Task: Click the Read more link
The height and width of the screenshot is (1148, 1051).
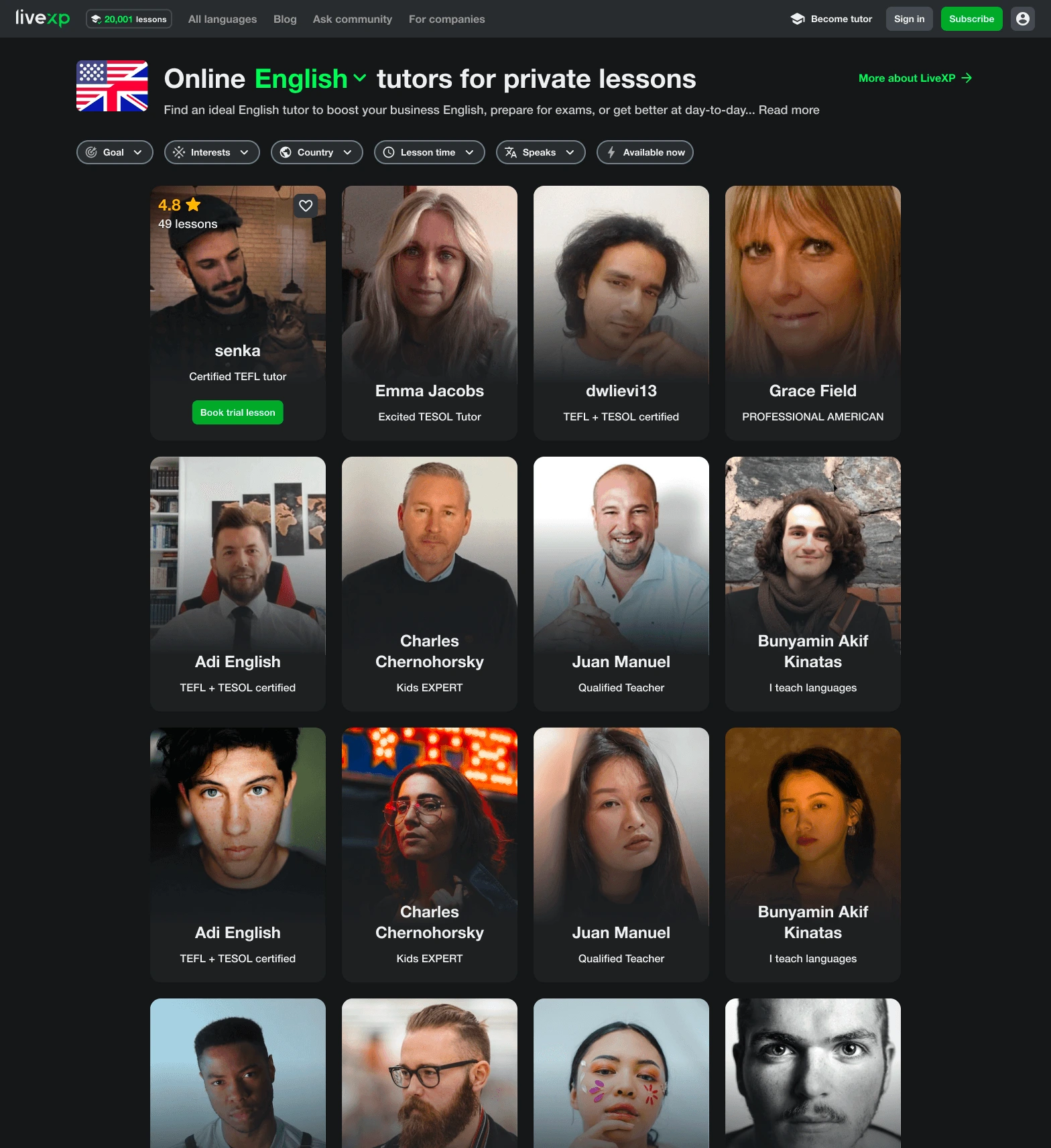Action: click(x=789, y=110)
